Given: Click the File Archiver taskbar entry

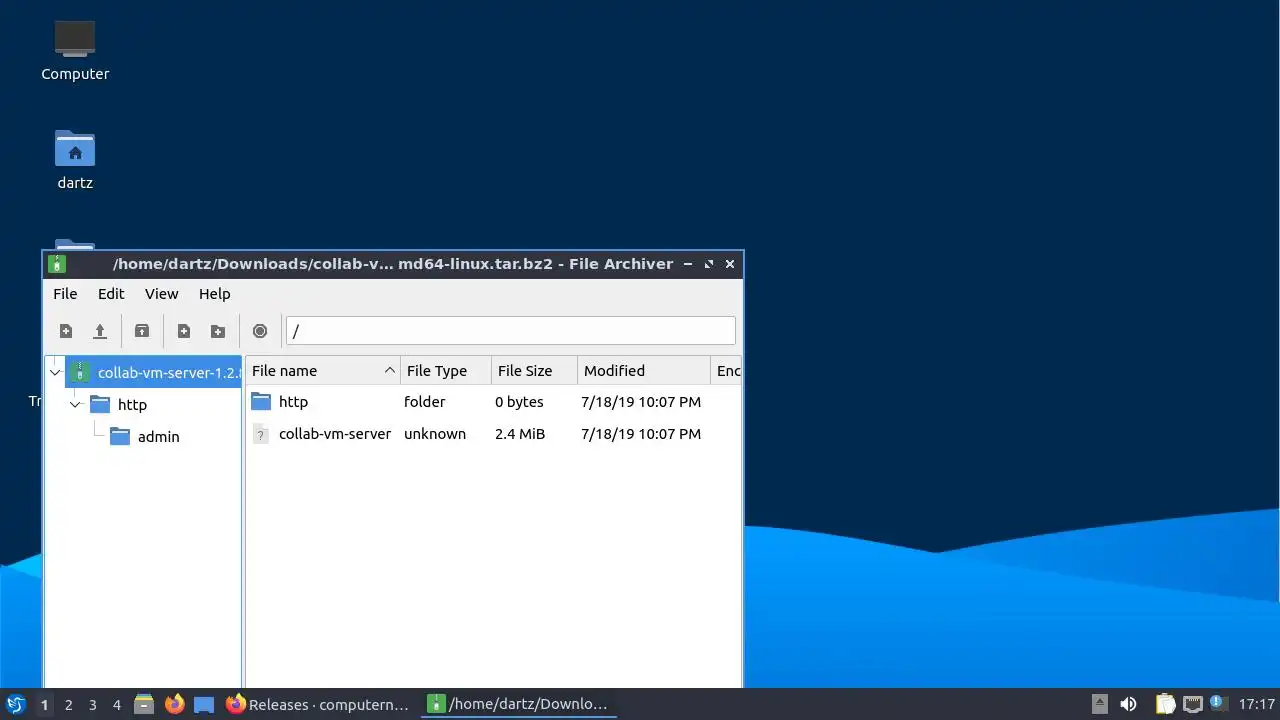Looking at the screenshot, I should point(518,704).
